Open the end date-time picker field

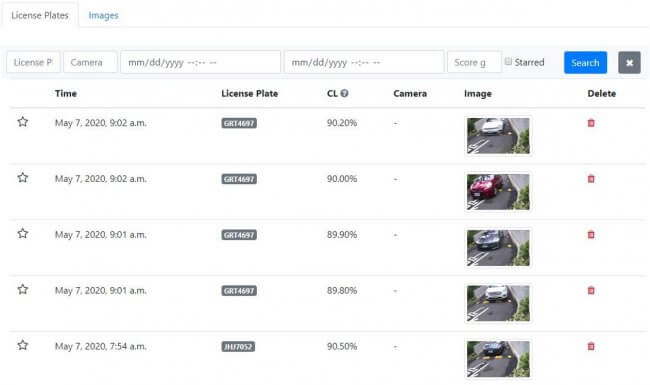(x=364, y=62)
